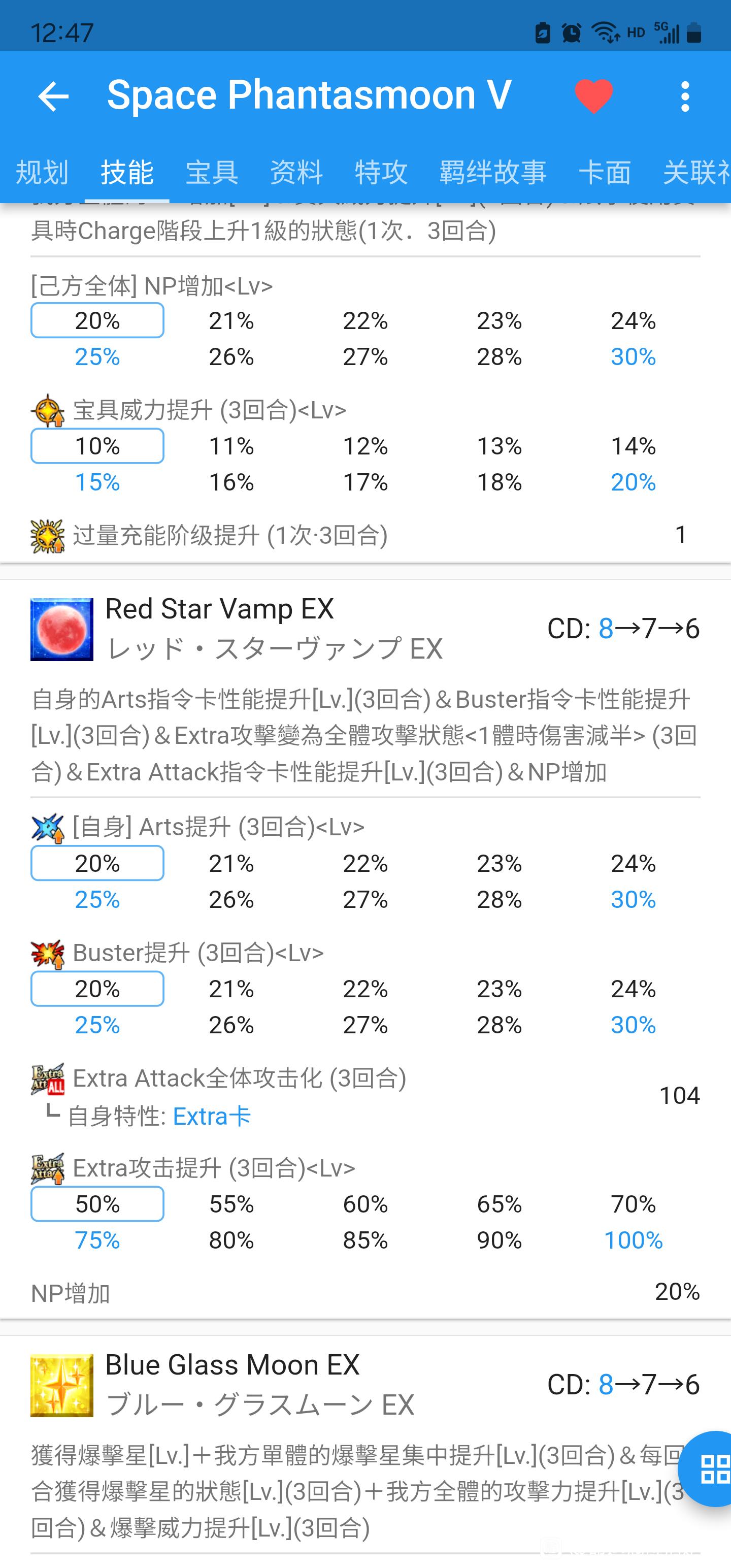
Task: Select 30% value under Arts提升
Action: tap(633, 899)
